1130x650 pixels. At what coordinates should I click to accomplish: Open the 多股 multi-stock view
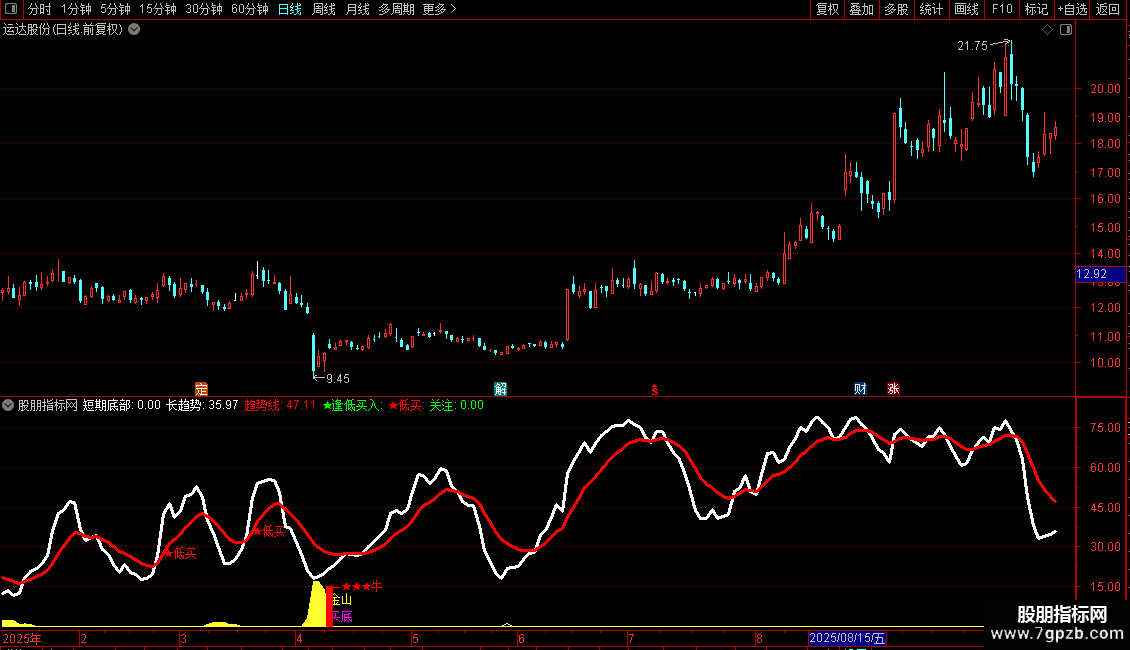pos(897,9)
